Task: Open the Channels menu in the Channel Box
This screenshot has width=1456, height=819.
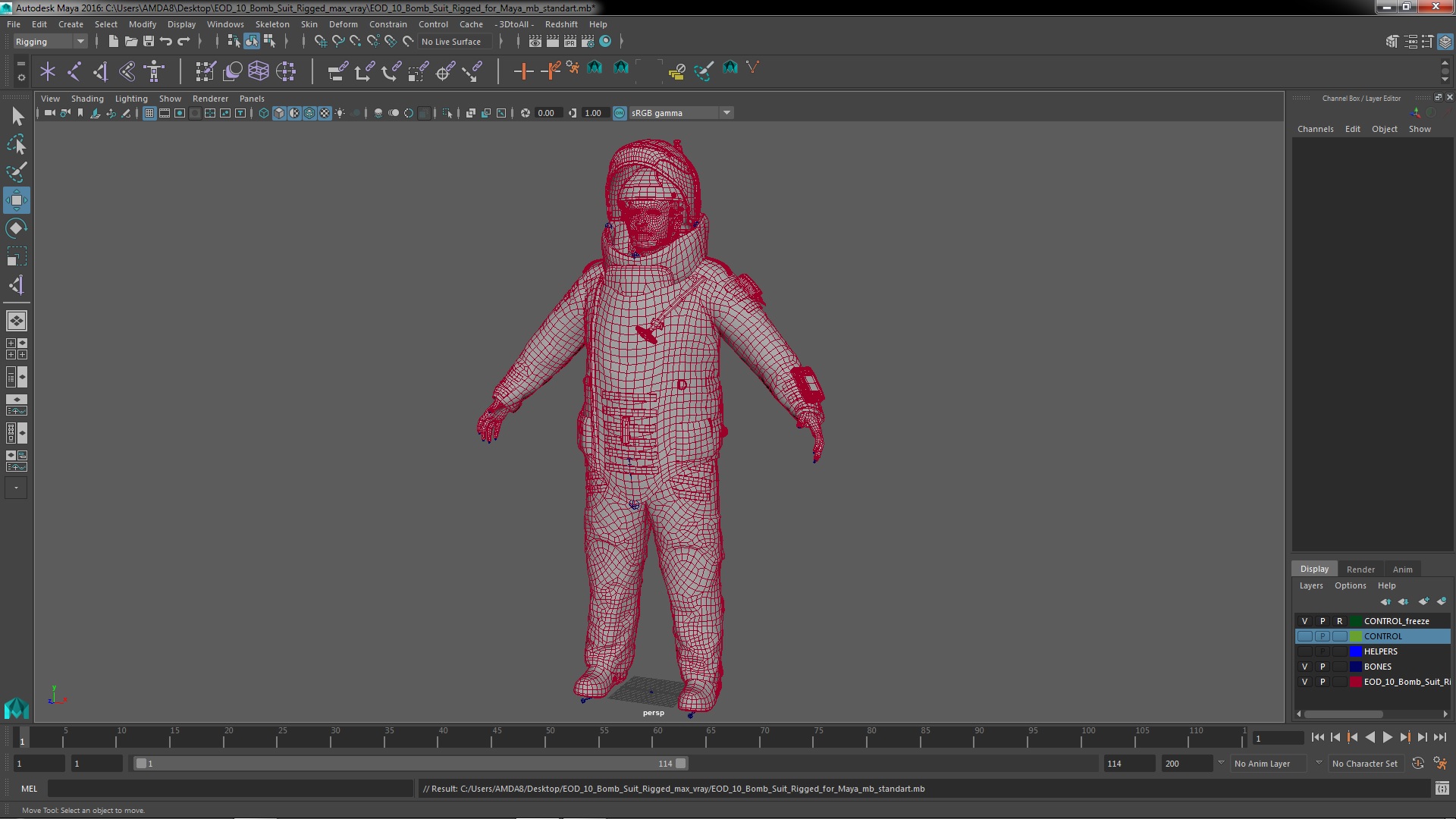Action: pos(1316,129)
